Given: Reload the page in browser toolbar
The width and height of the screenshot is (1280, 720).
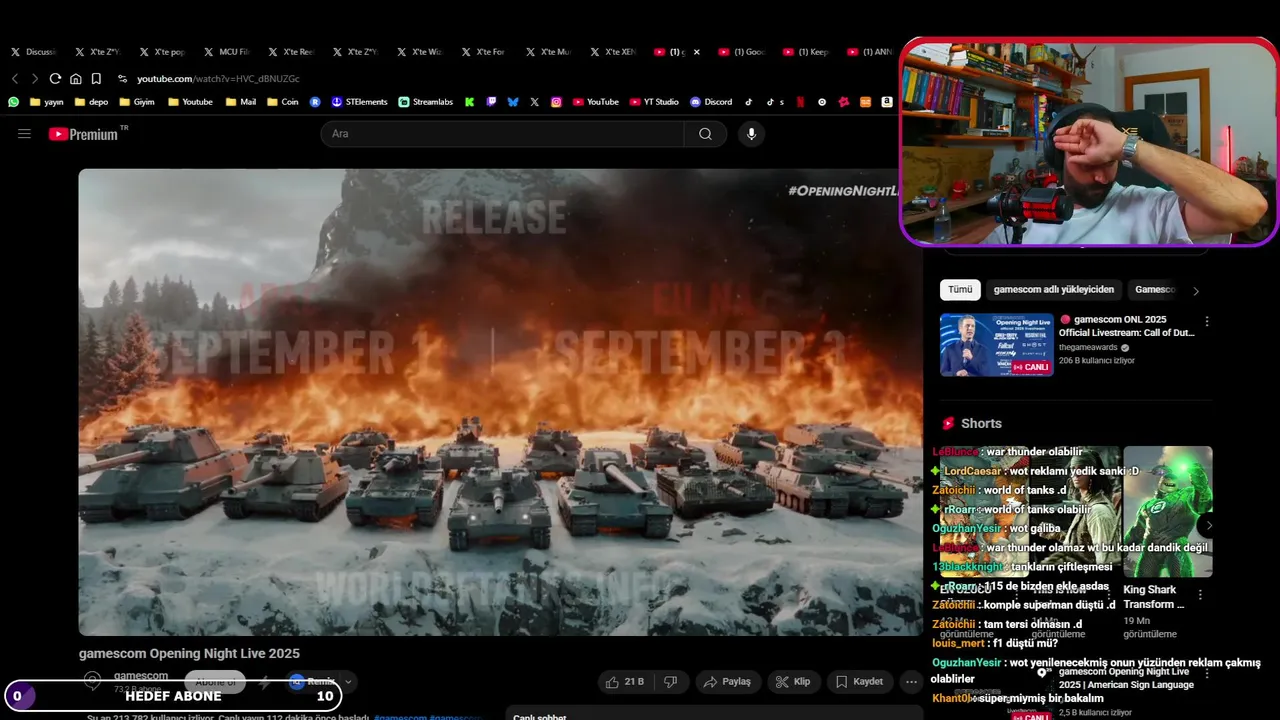Looking at the screenshot, I should (55, 78).
